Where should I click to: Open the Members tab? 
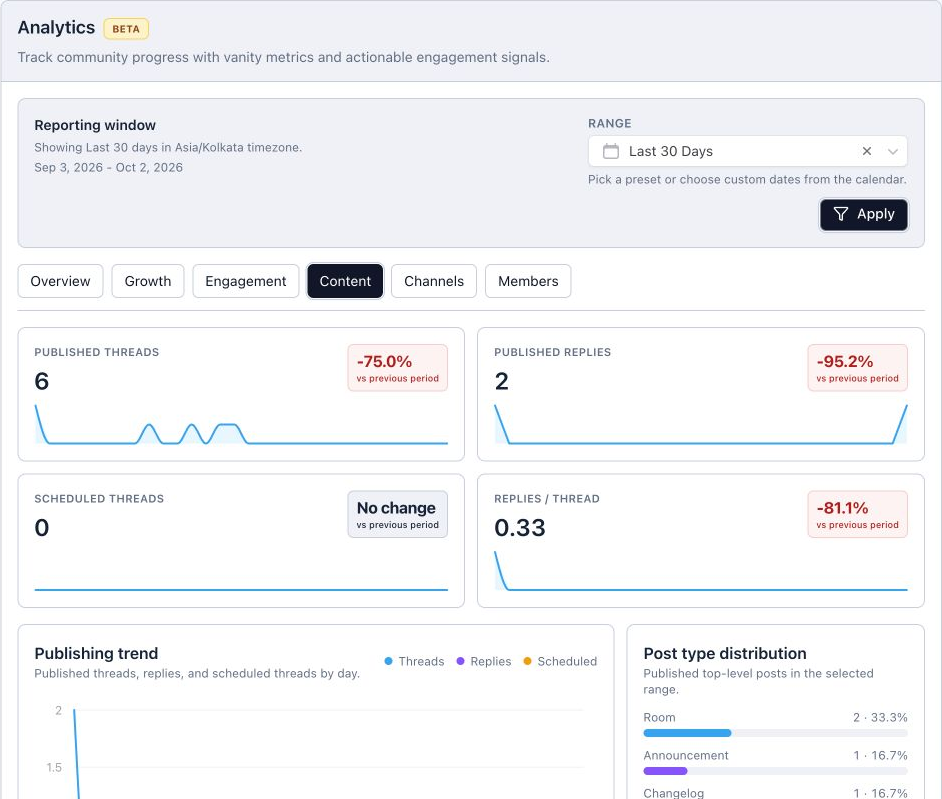tap(528, 281)
